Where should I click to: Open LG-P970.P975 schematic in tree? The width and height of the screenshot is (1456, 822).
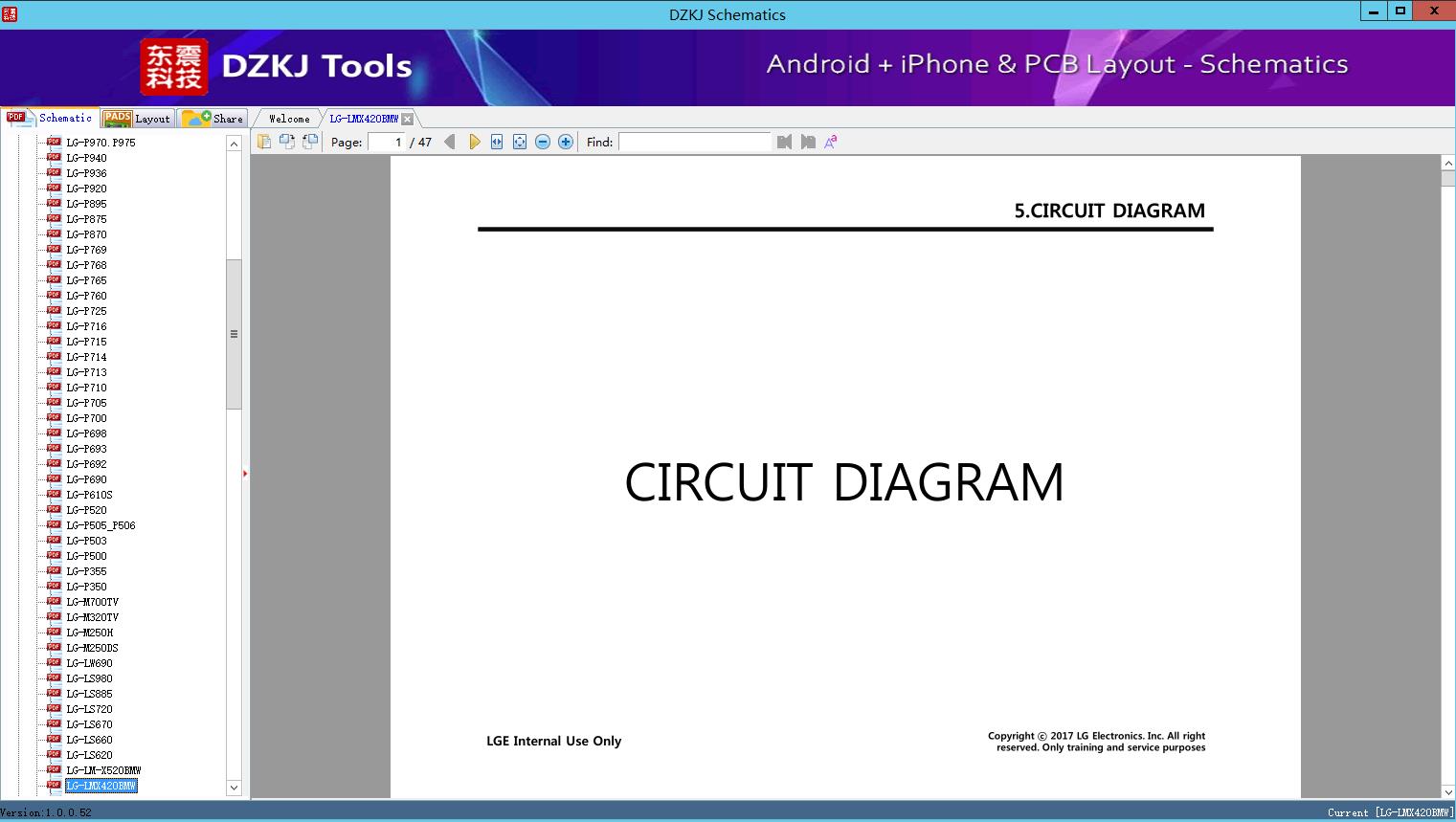pyautogui.click(x=101, y=143)
